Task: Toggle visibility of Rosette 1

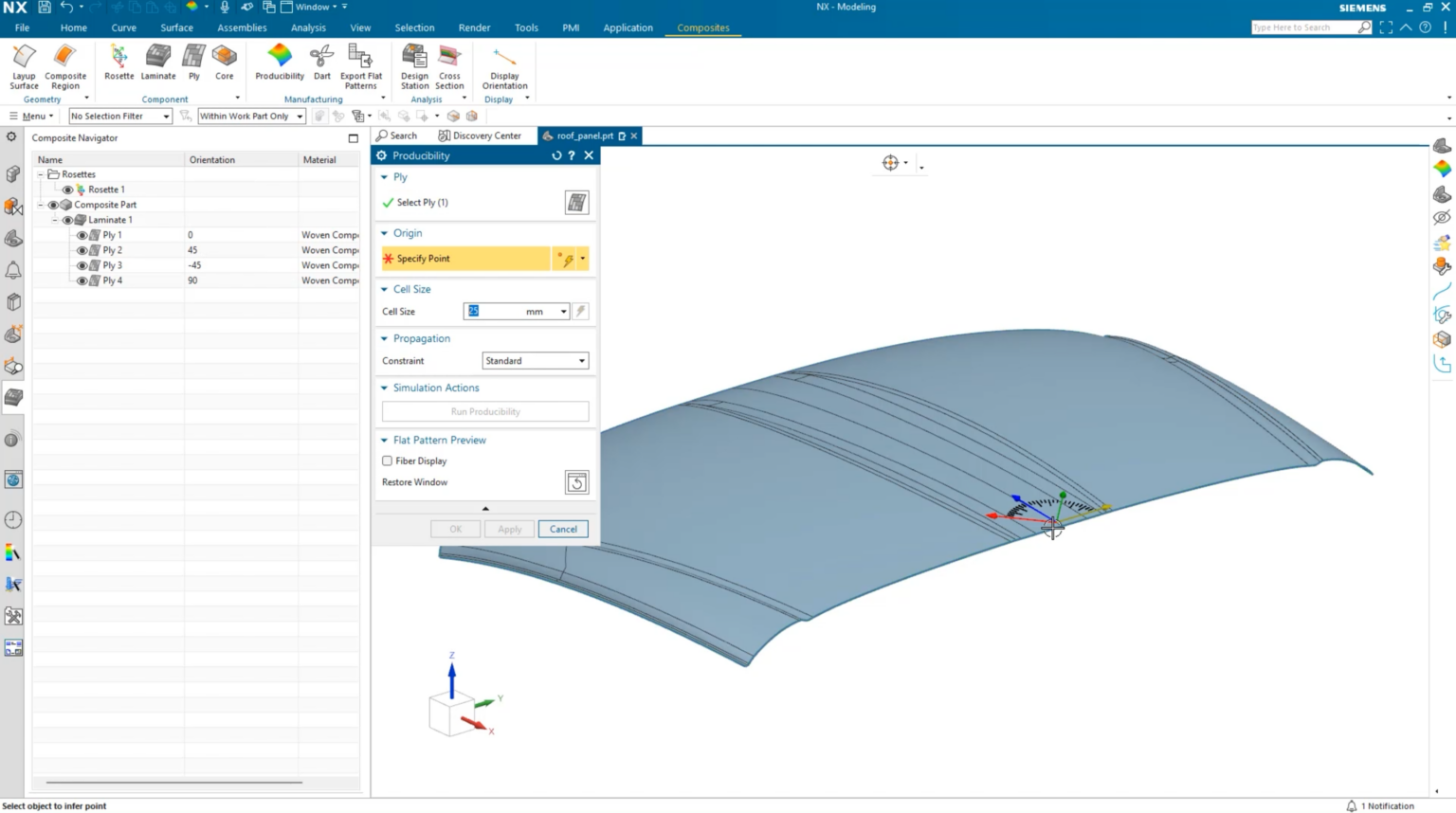Action: point(67,189)
